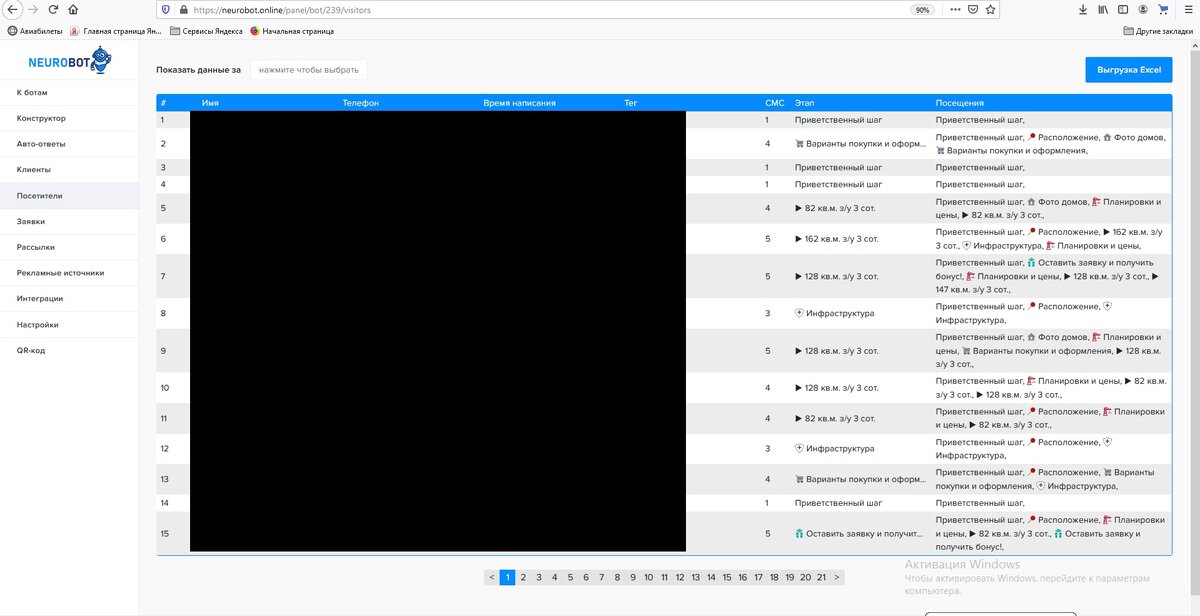Click row 6 stage 162 кв.м. з/у 3 сот.
This screenshot has height=616, width=1200.
[x=837, y=240]
